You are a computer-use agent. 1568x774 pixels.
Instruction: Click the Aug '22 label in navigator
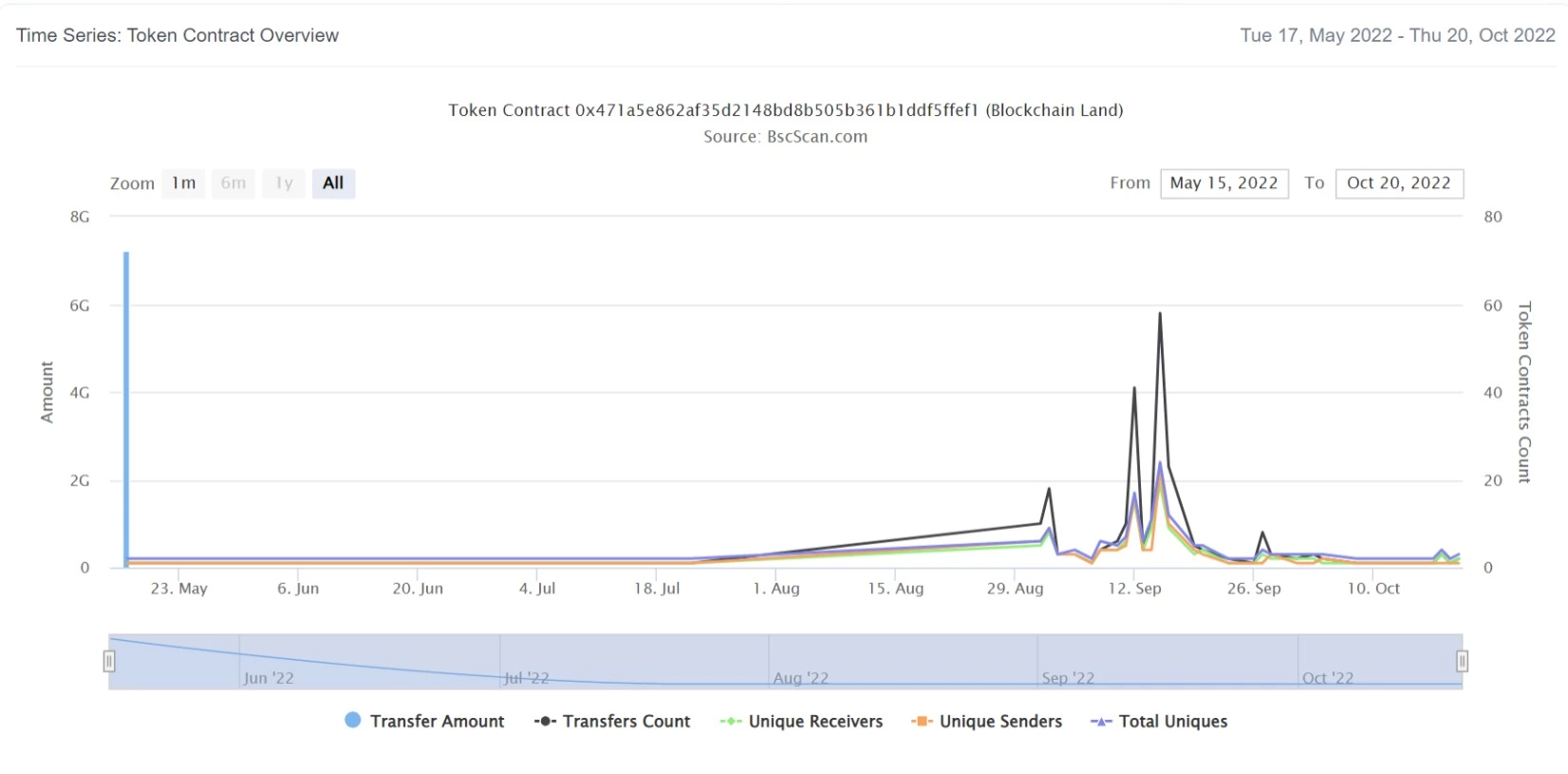pos(801,678)
